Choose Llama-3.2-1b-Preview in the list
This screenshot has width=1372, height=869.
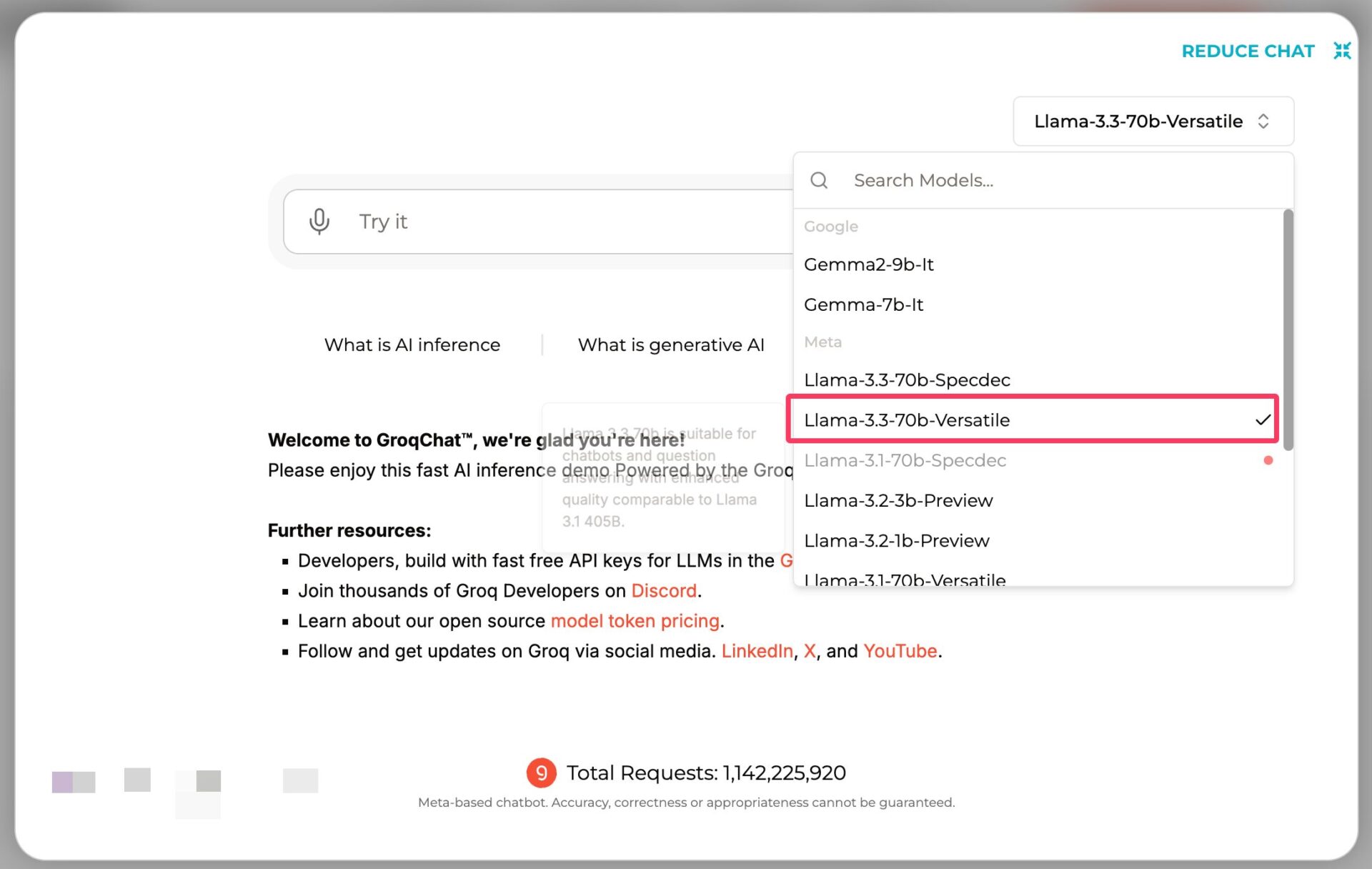pyautogui.click(x=896, y=541)
